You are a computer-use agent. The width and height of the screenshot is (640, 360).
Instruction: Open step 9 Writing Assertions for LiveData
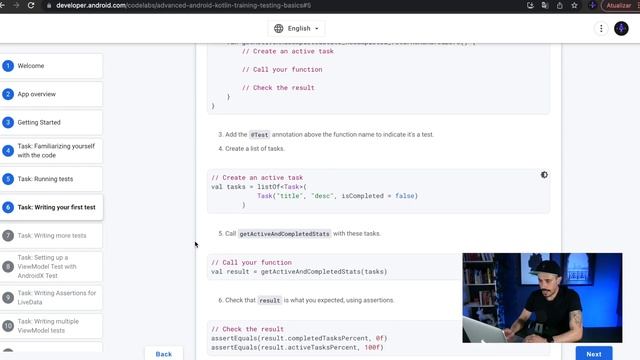click(x=51, y=298)
